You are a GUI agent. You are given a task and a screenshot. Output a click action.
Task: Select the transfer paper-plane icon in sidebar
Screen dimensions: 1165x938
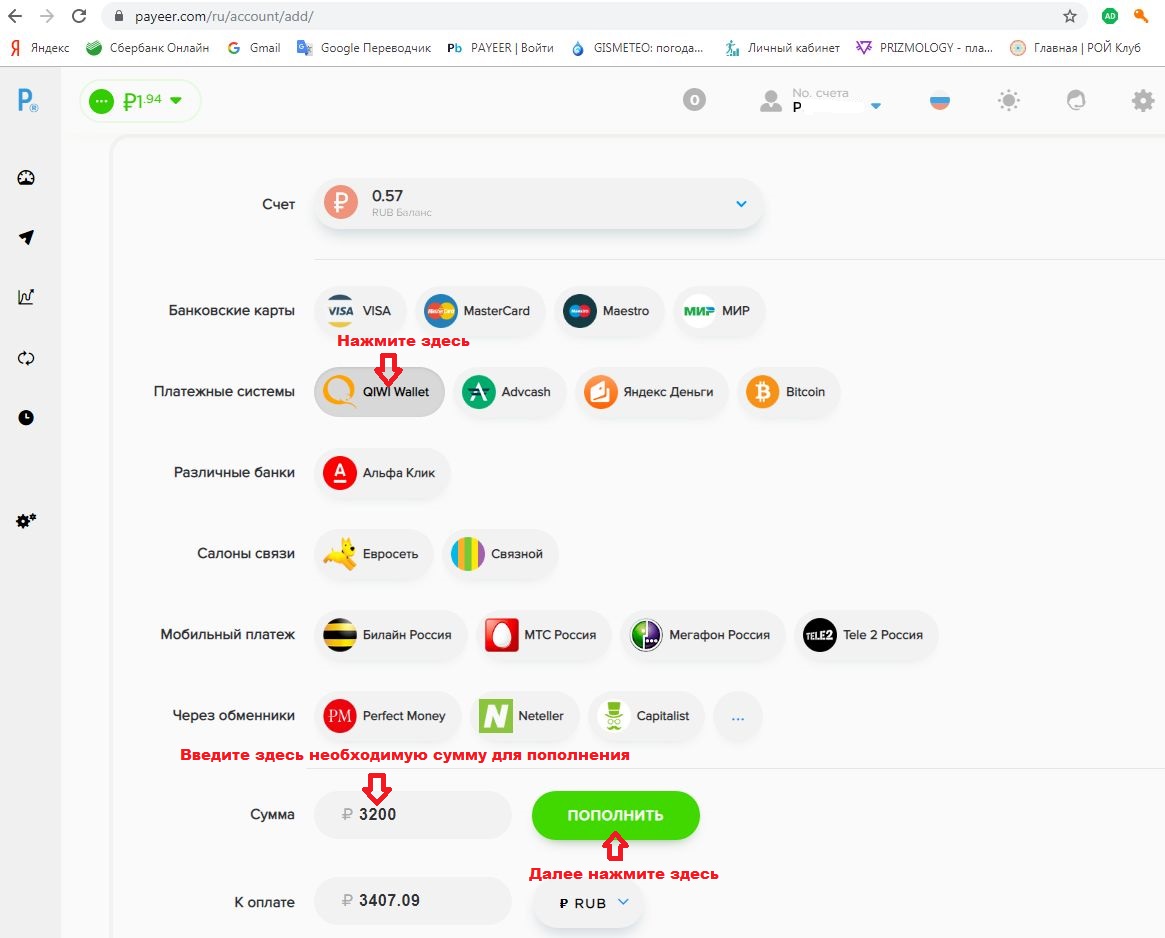tap(25, 237)
